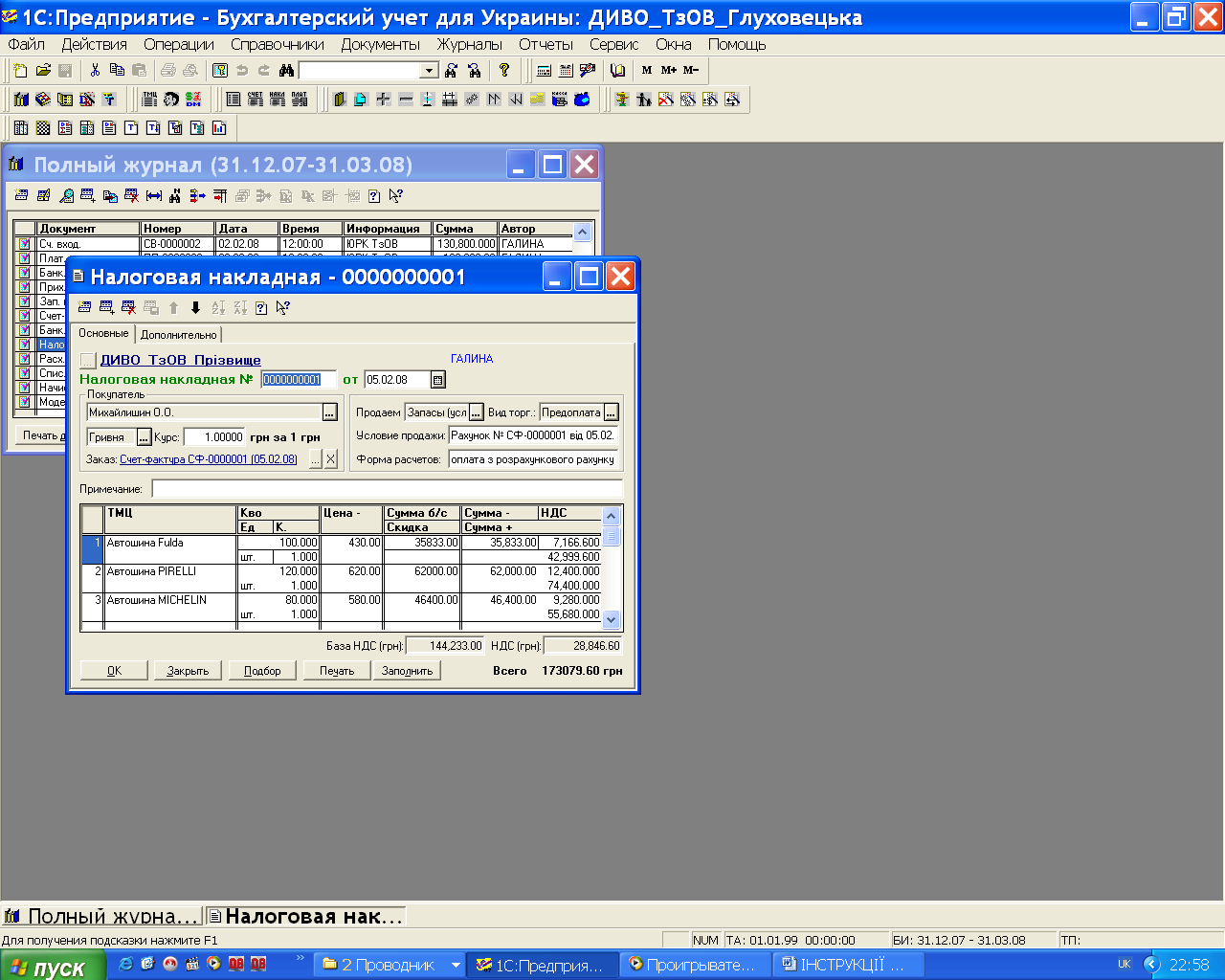Click the Примечание input field
Viewport: 1225px width, 980px height.
tap(388, 489)
